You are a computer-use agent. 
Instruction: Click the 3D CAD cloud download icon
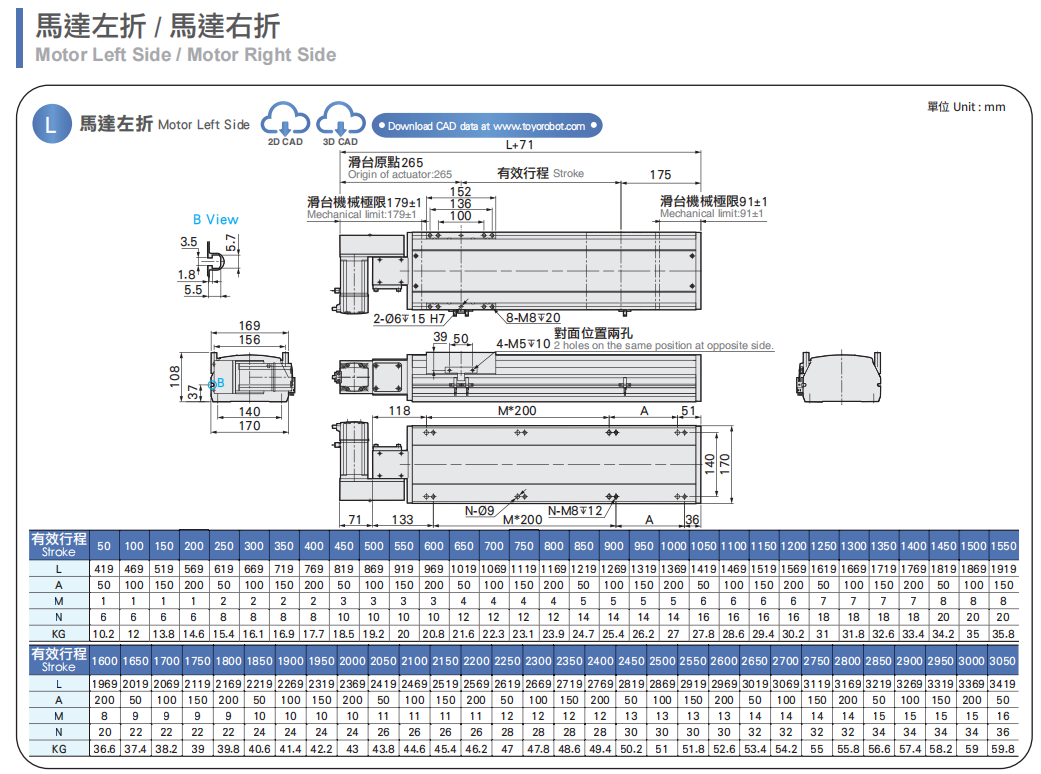click(x=340, y=121)
